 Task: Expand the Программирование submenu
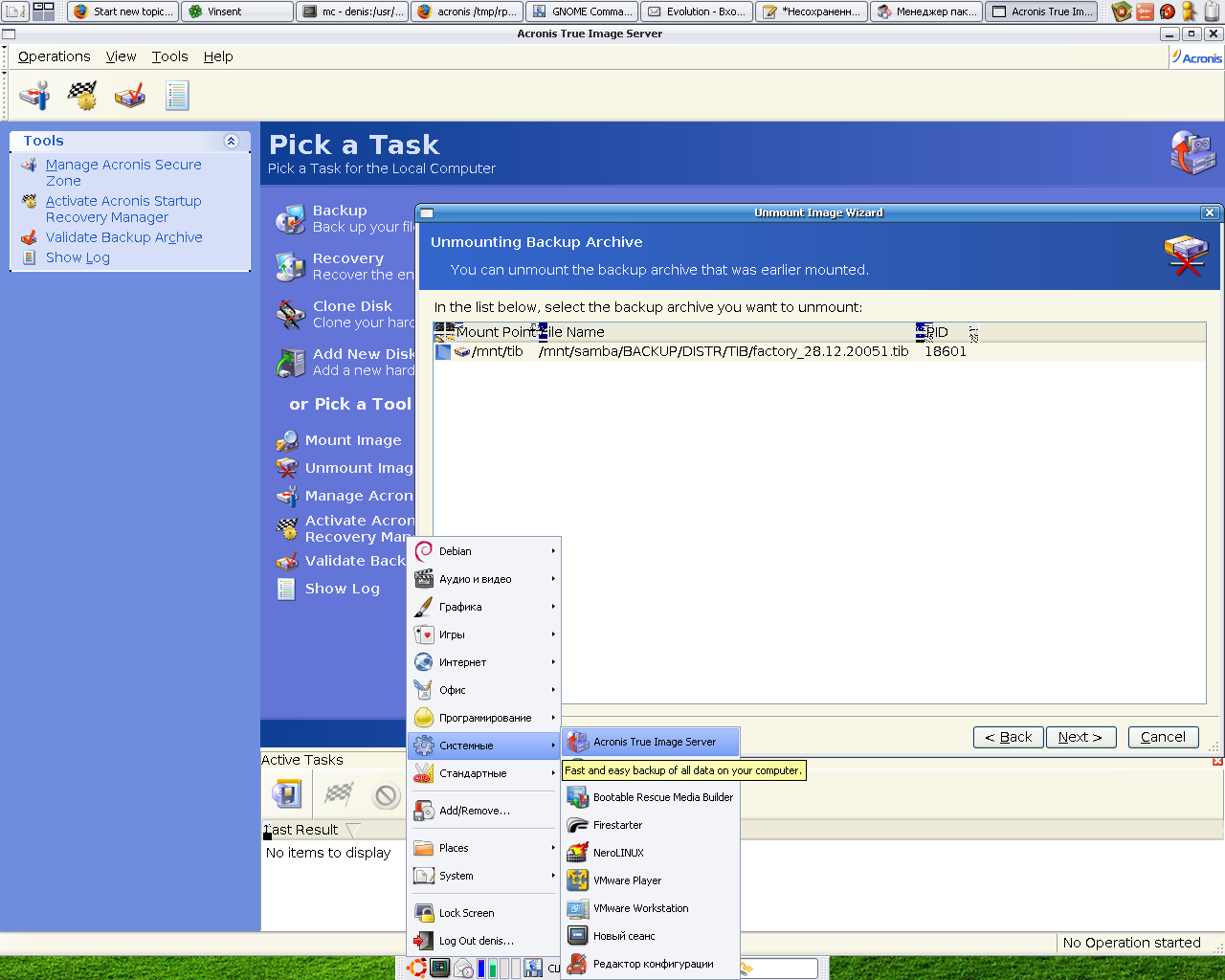[x=484, y=718]
